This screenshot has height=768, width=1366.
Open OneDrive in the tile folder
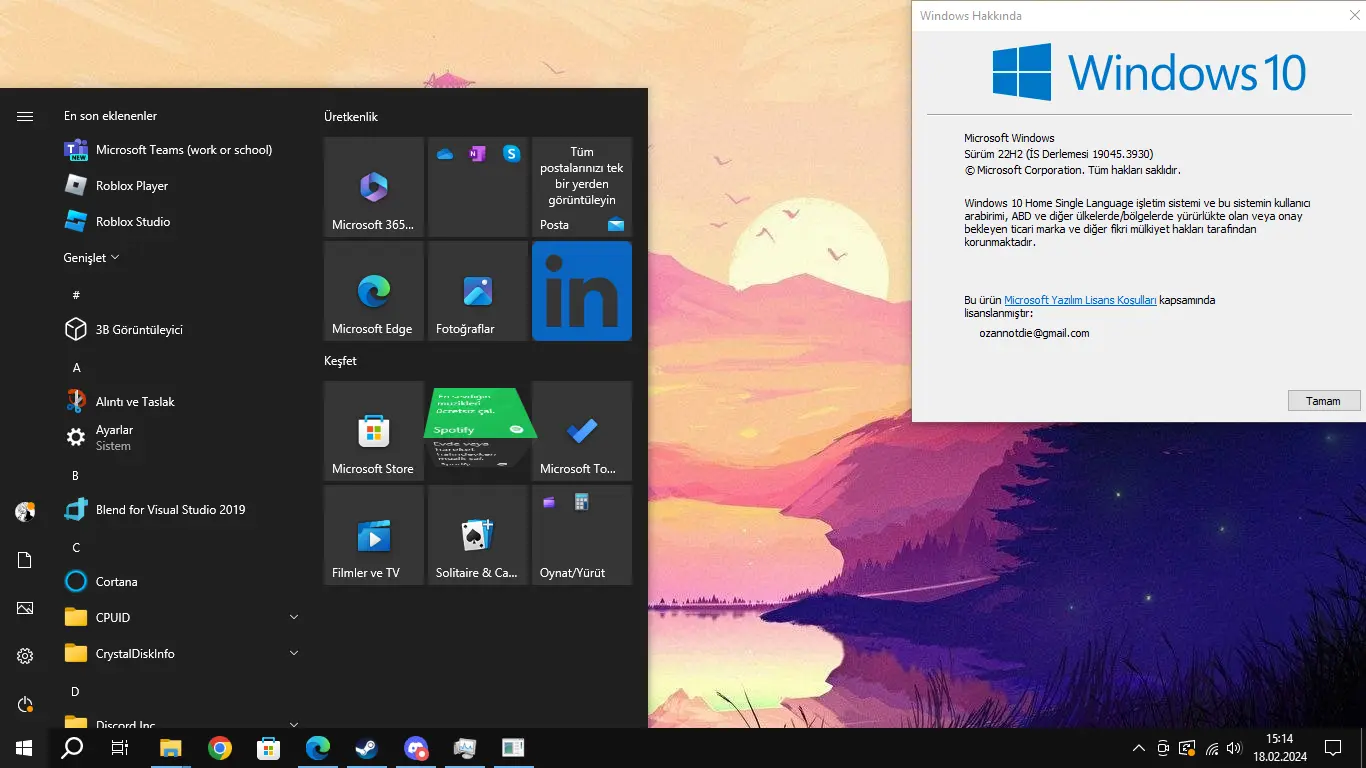pos(445,154)
